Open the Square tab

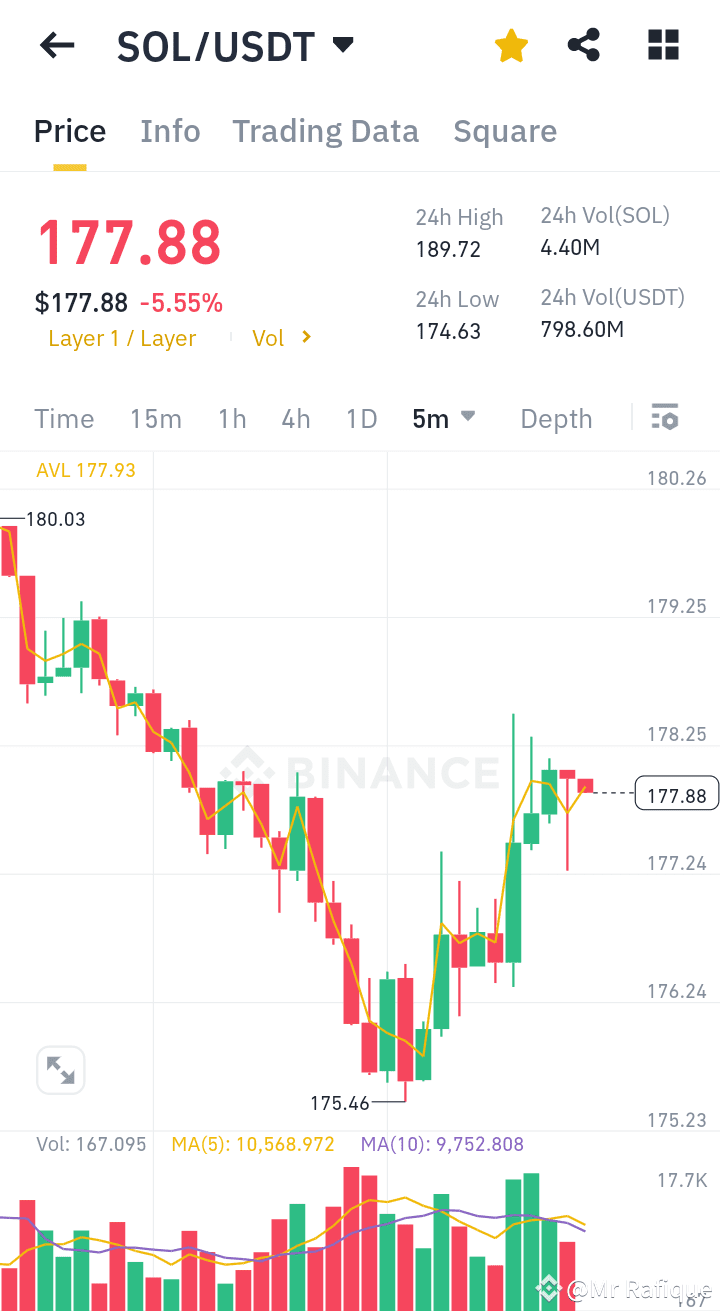505,131
